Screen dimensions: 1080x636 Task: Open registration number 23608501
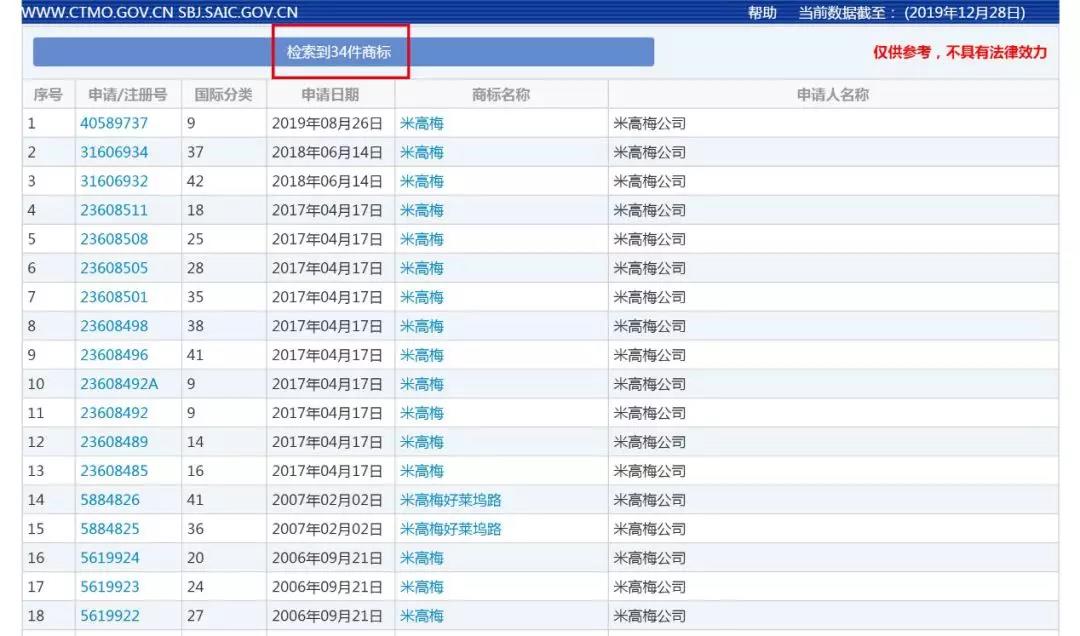click(x=114, y=297)
